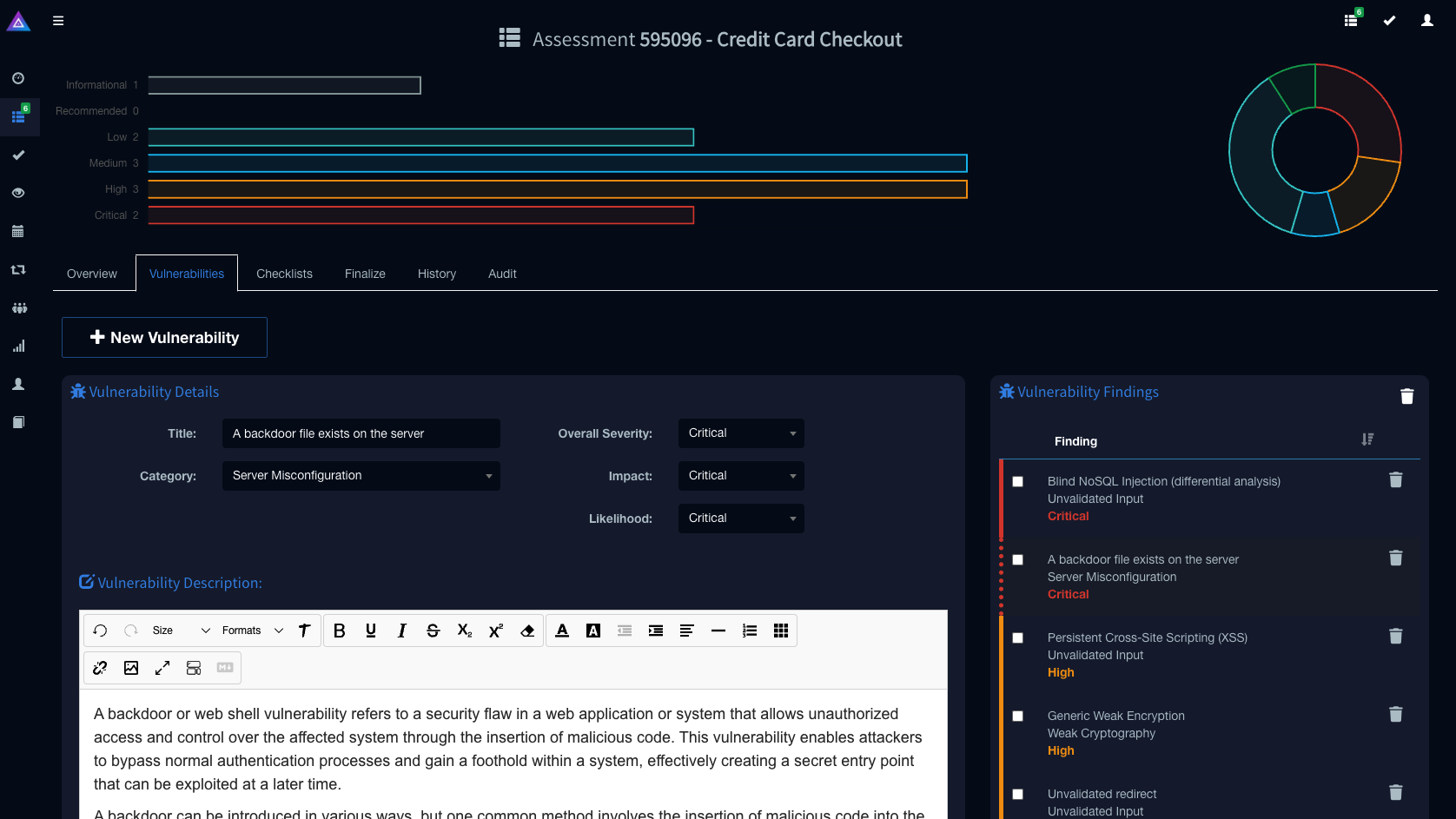Click the eraser clear formatting icon
This screenshot has height=819, width=1456.
pos(527,631)
